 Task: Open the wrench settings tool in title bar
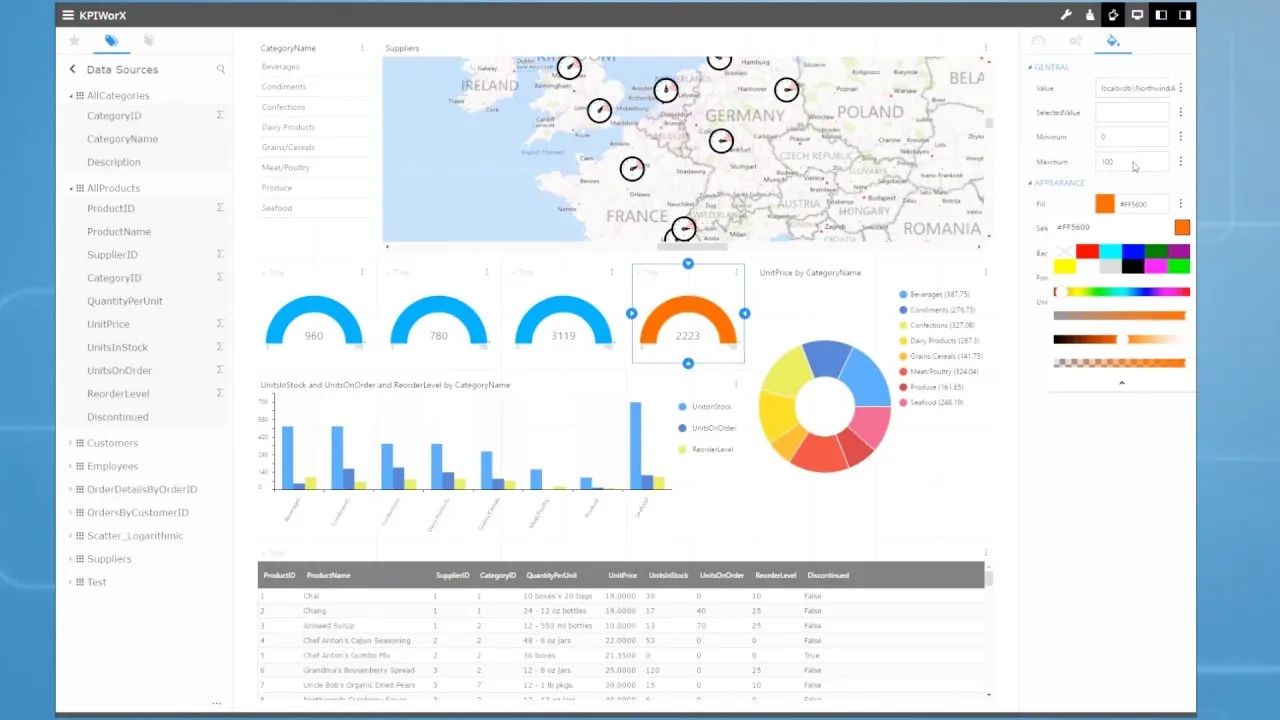[1066, 15]
